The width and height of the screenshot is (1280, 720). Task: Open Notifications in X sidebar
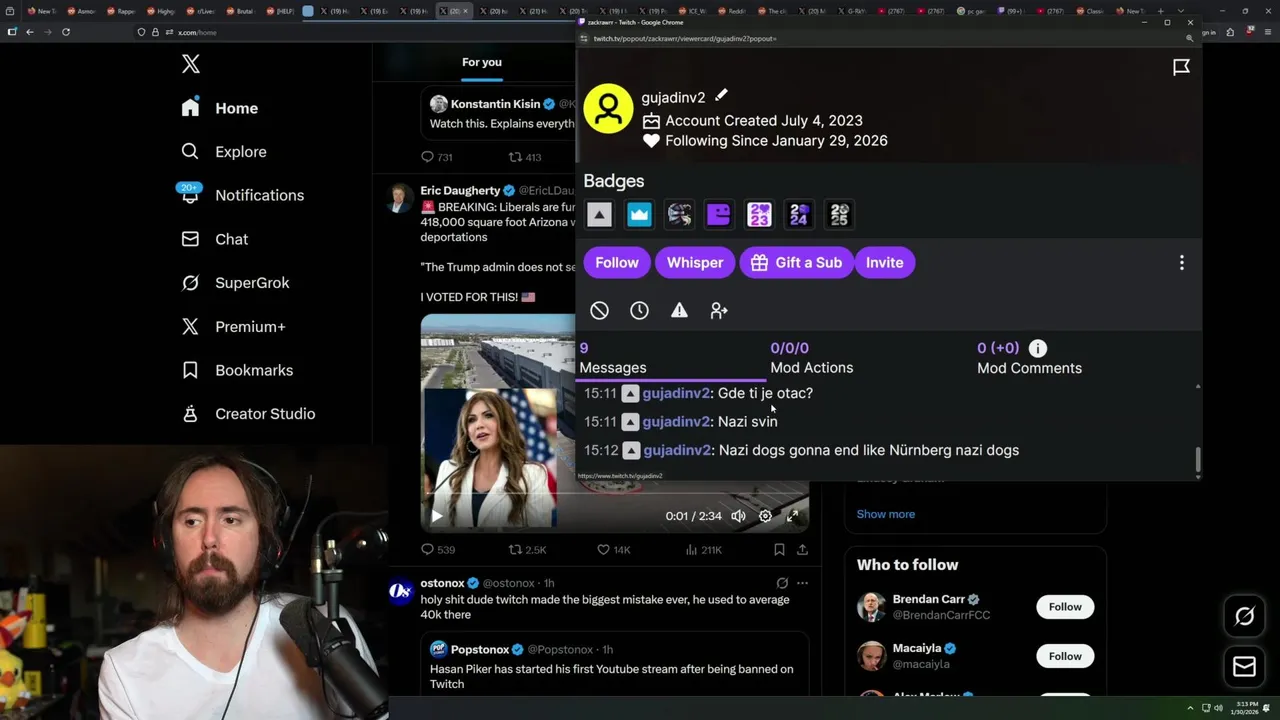242,195
